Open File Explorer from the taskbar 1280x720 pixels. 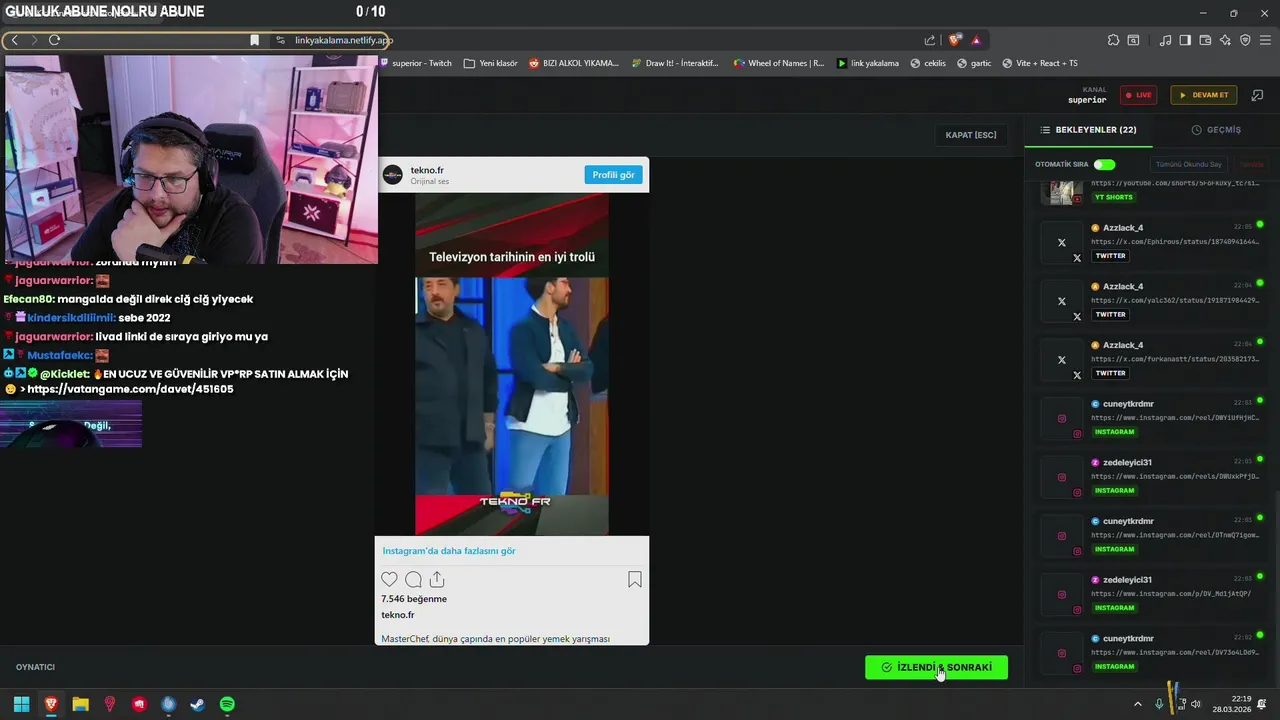(x=80, y=704)
